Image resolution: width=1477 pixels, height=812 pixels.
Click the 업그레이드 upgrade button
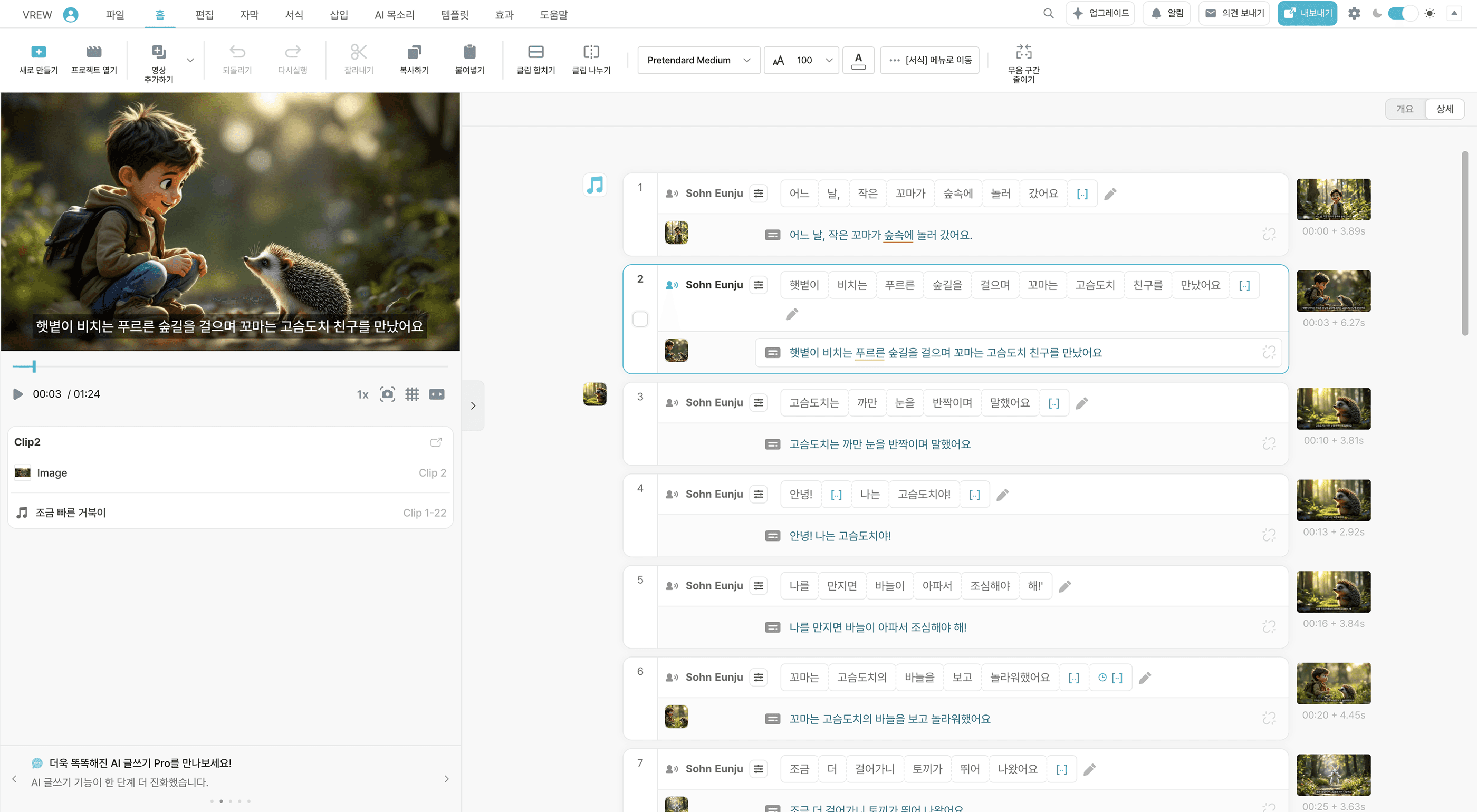pyautogui.click(x=1100, y=13)
